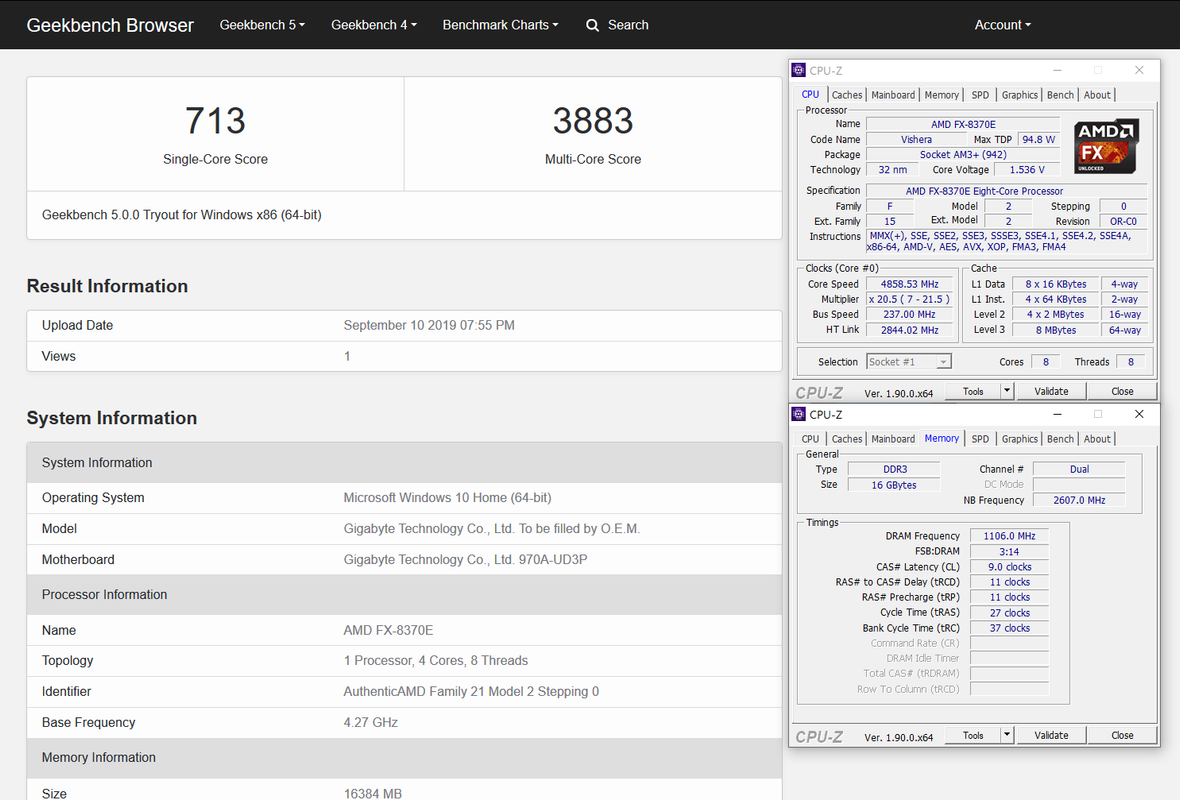Open Bench tab in bottom CPU-Z window
Screen dimensions: 1180x800
coord(1060,439)
